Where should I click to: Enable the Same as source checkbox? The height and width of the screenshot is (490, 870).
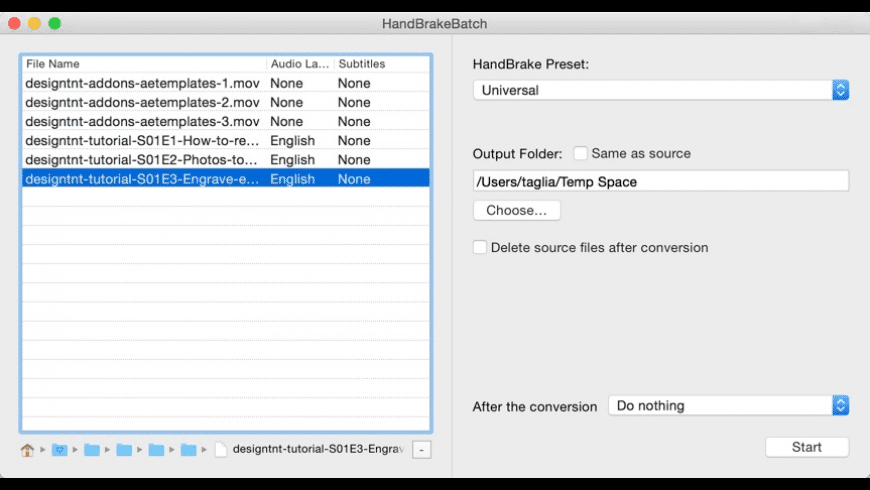point(580,153)
